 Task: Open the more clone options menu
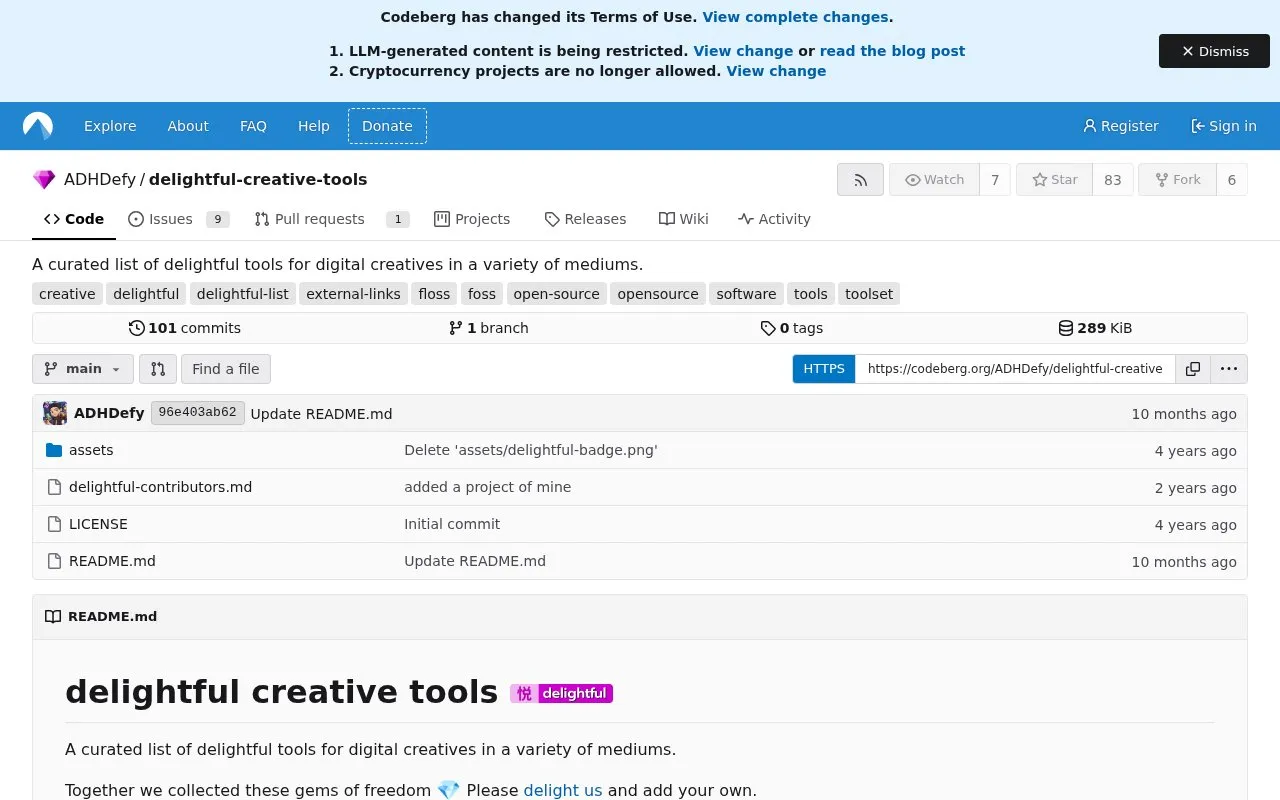1229,369
